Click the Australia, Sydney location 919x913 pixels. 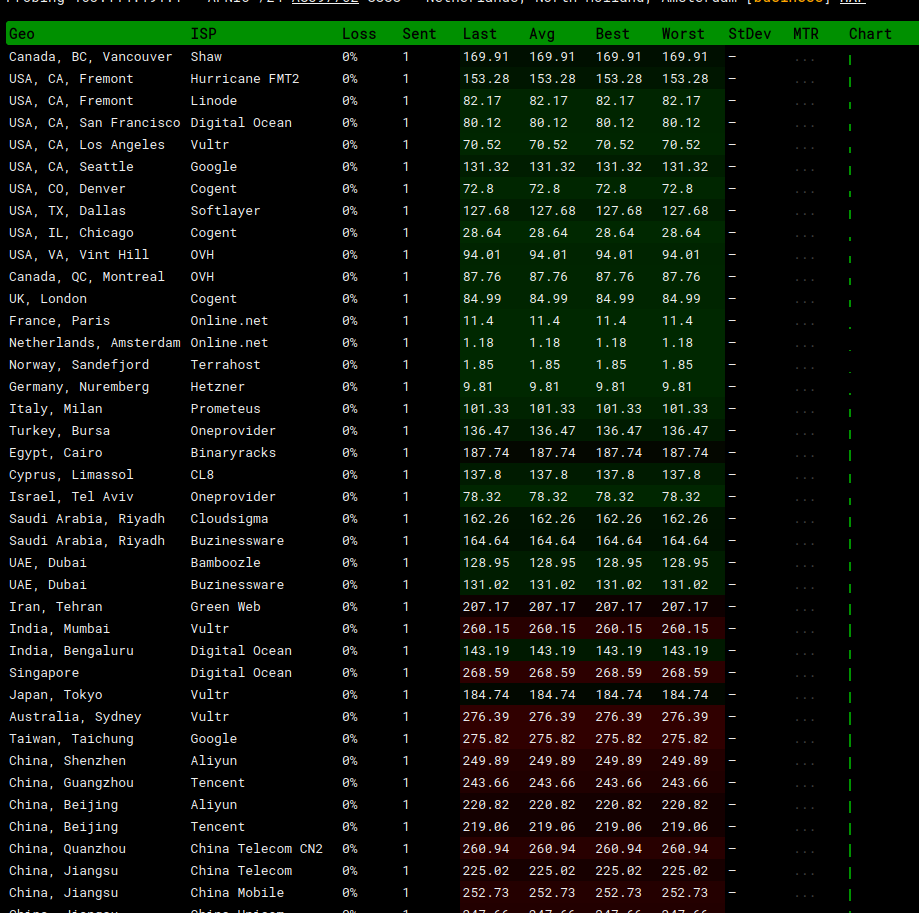[x=75, y=717]
